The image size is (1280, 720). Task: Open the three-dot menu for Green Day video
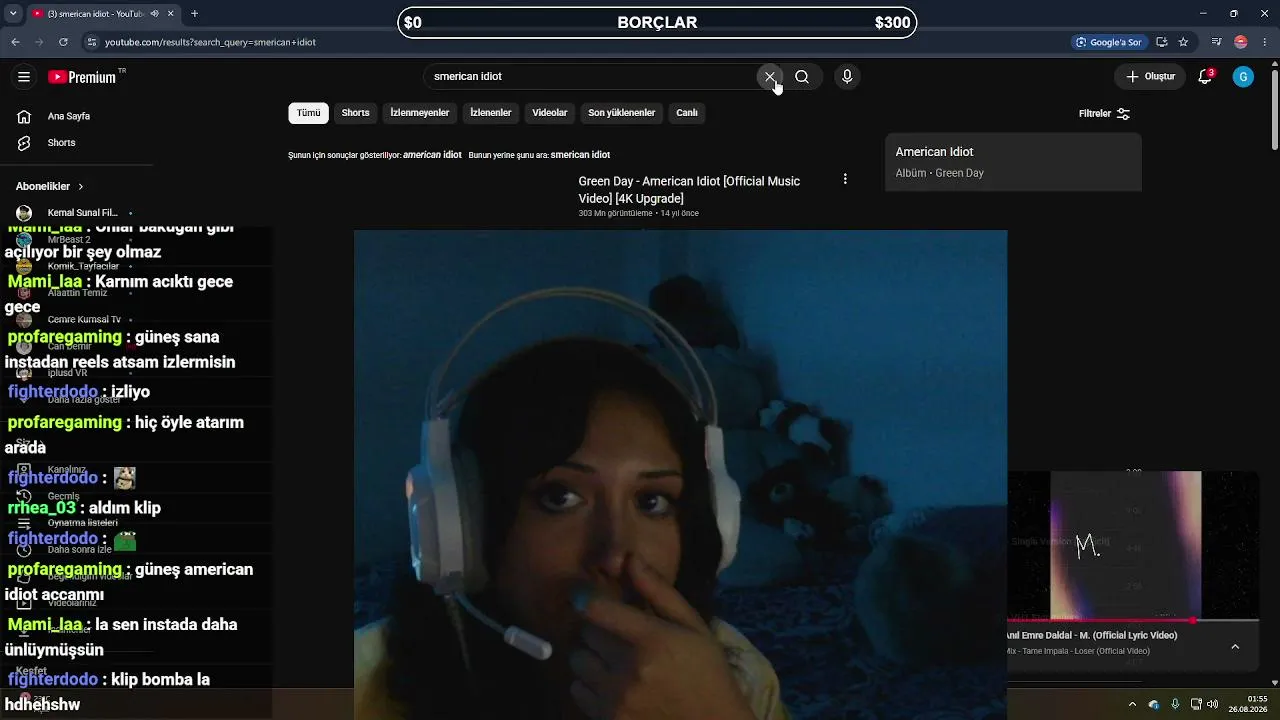pos(845,179)
